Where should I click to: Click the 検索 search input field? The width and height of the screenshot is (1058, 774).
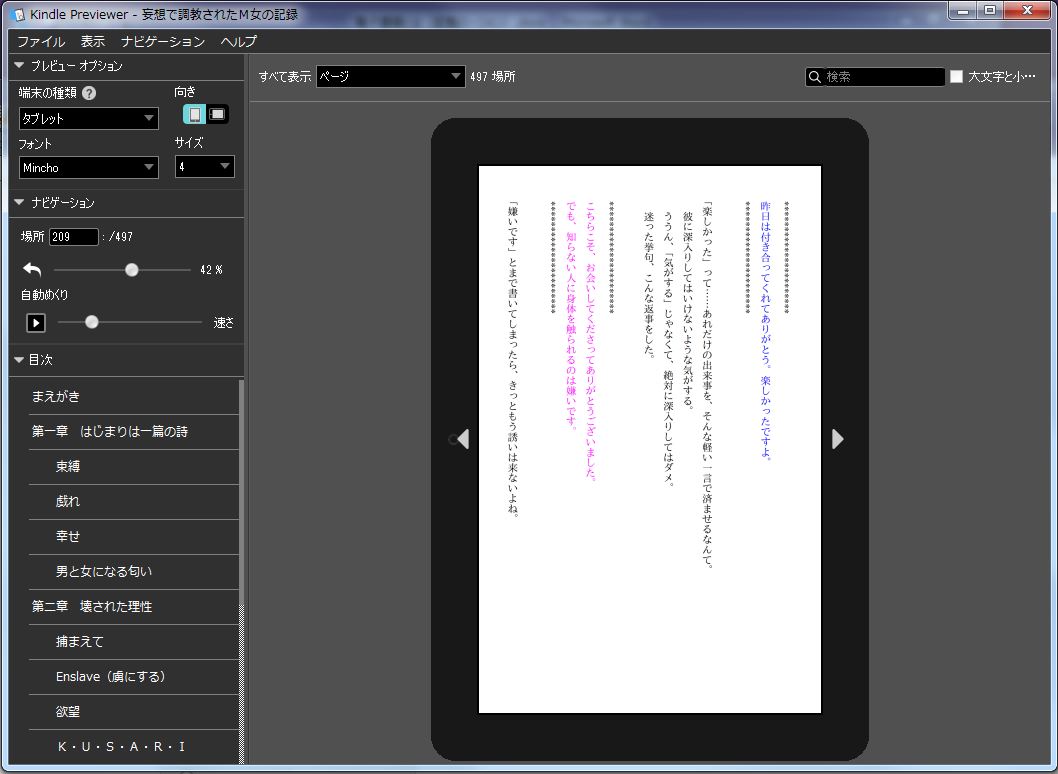pos(884,77)
